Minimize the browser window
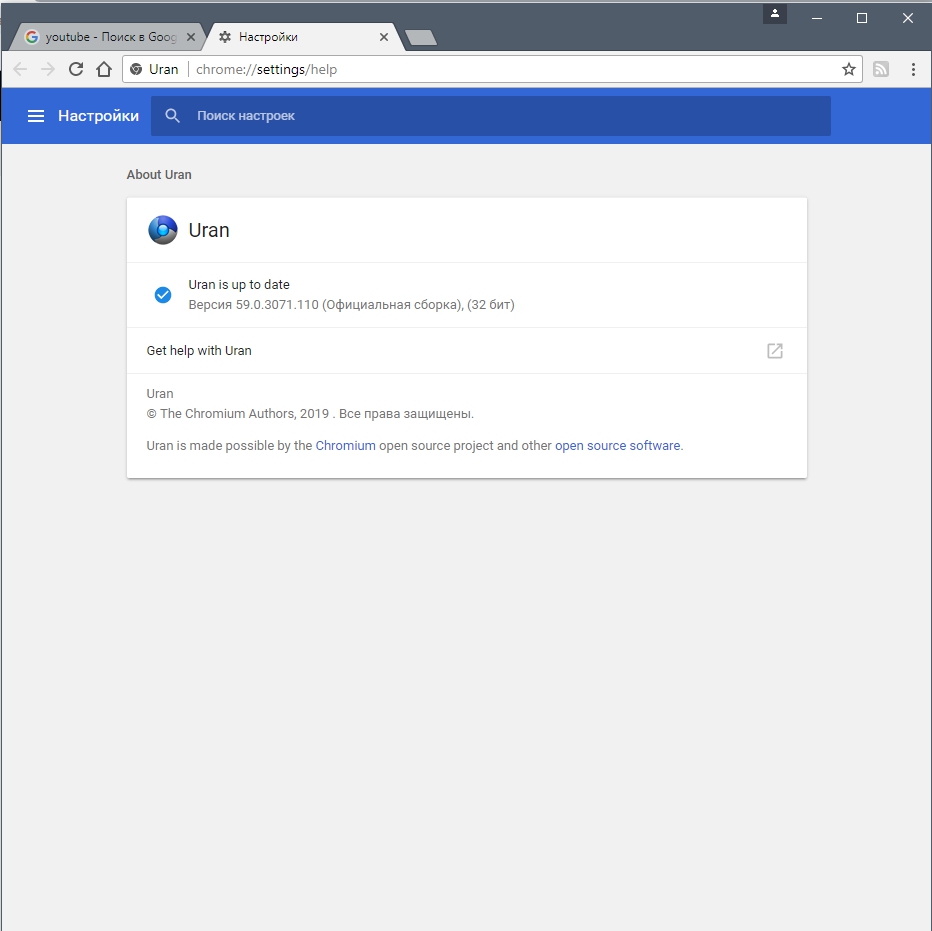Screen dimensions: 932x931 point(817,18)
